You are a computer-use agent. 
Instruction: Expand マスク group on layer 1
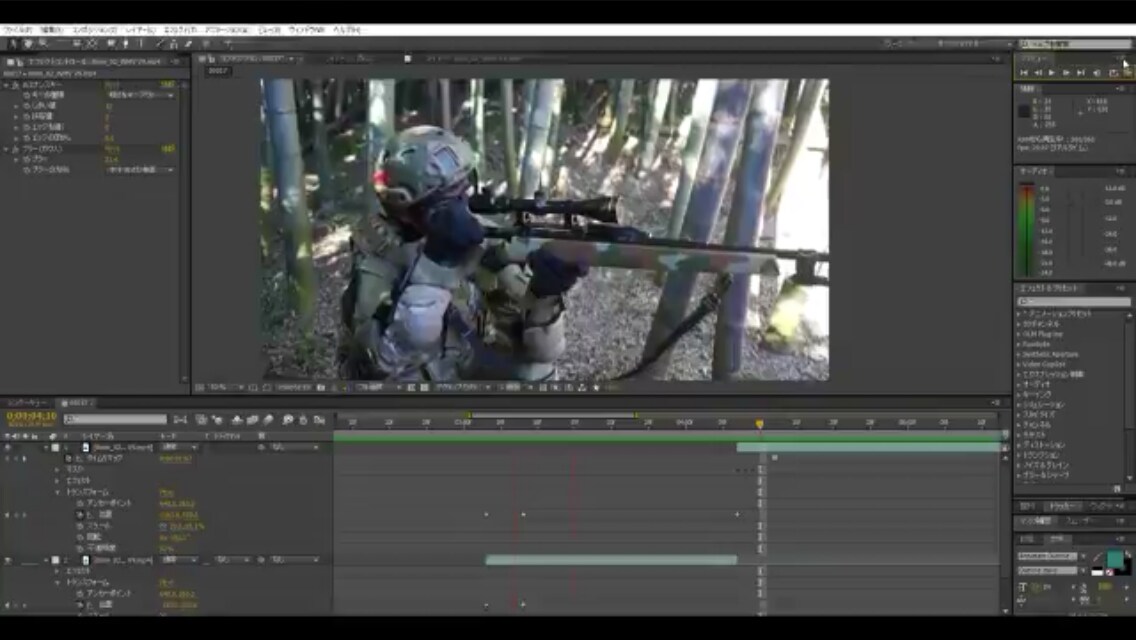(57, 470)
